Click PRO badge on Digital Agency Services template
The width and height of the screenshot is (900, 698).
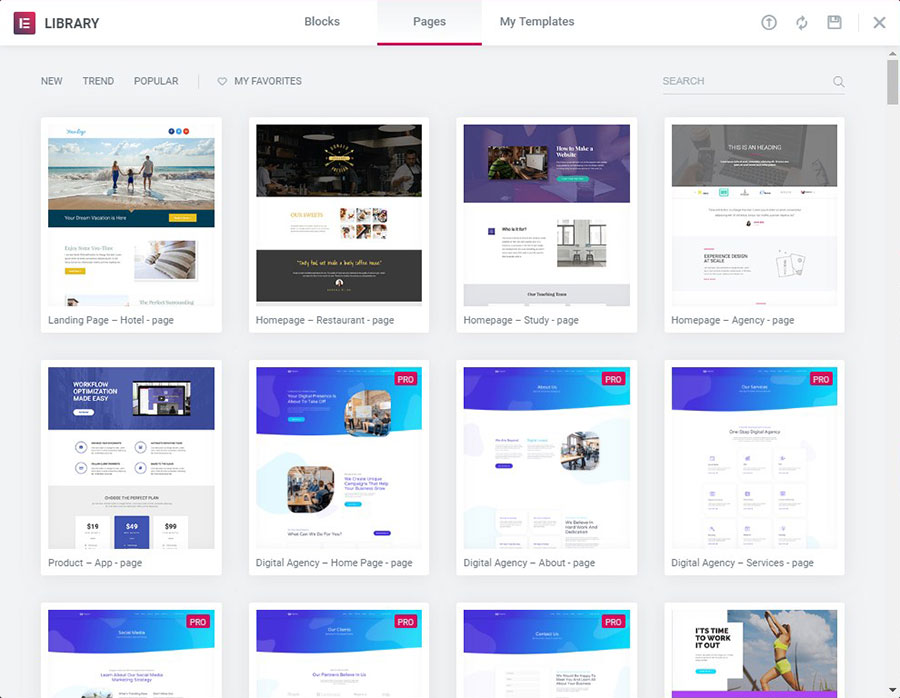tap(821, 378)
